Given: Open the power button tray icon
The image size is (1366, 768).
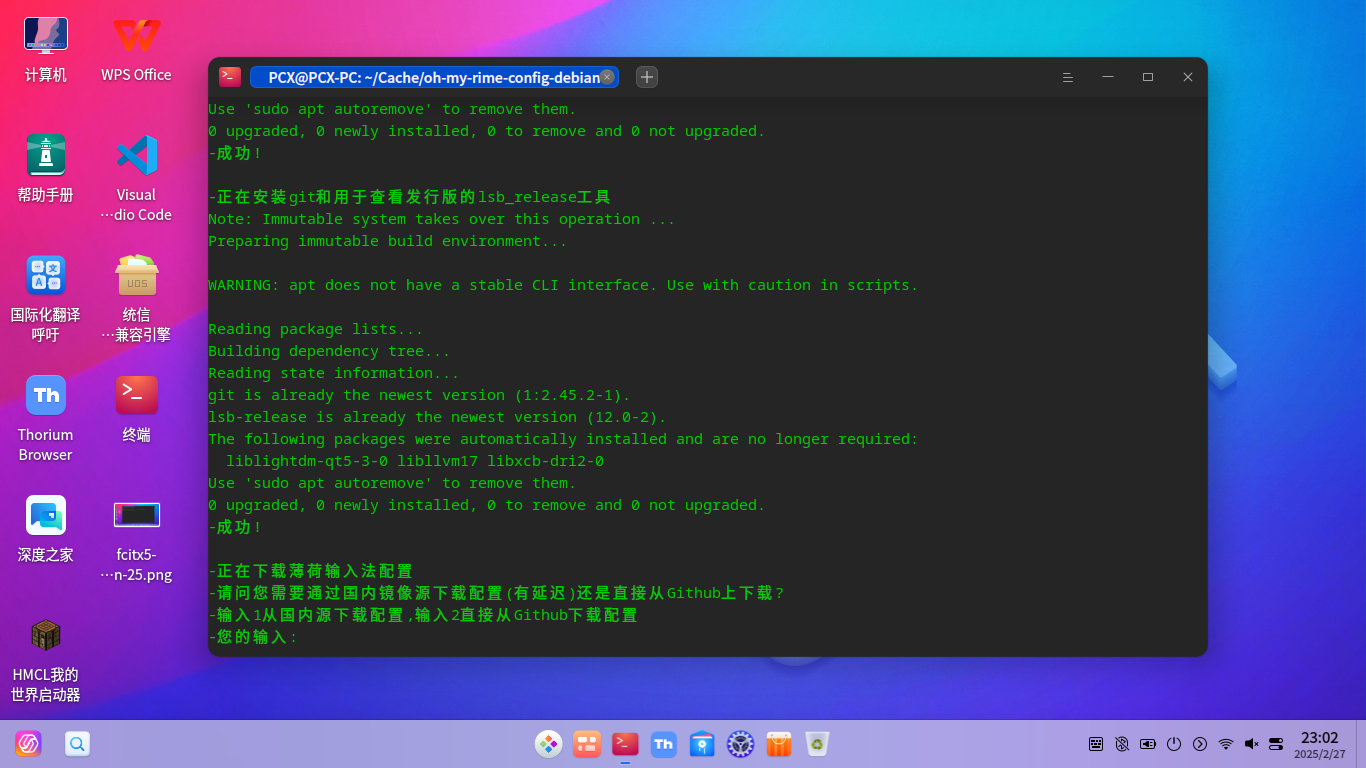Looking at the screenshot, I should (x=1174, y=744).
